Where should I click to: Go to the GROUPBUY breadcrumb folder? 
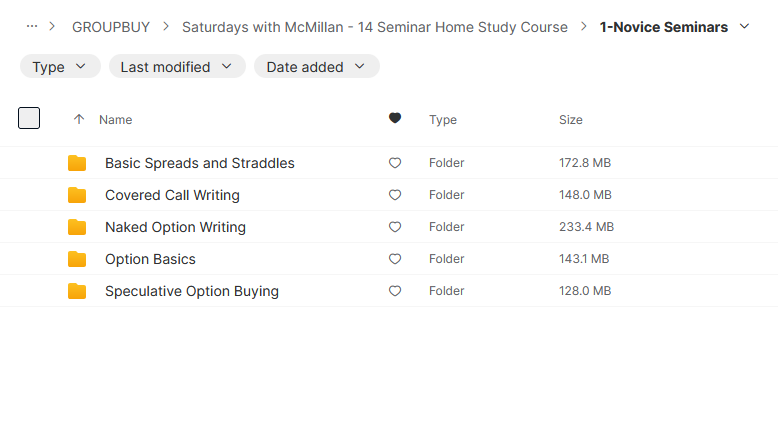tap(111, 27)
